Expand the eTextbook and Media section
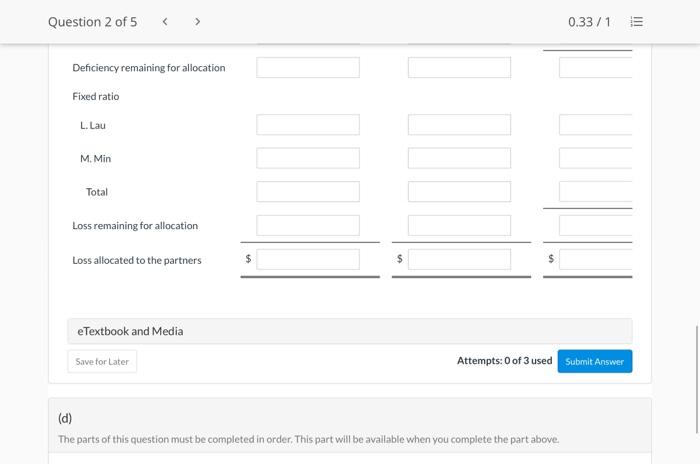The height and width of the screenshot is (464, 700). (350, 331)
